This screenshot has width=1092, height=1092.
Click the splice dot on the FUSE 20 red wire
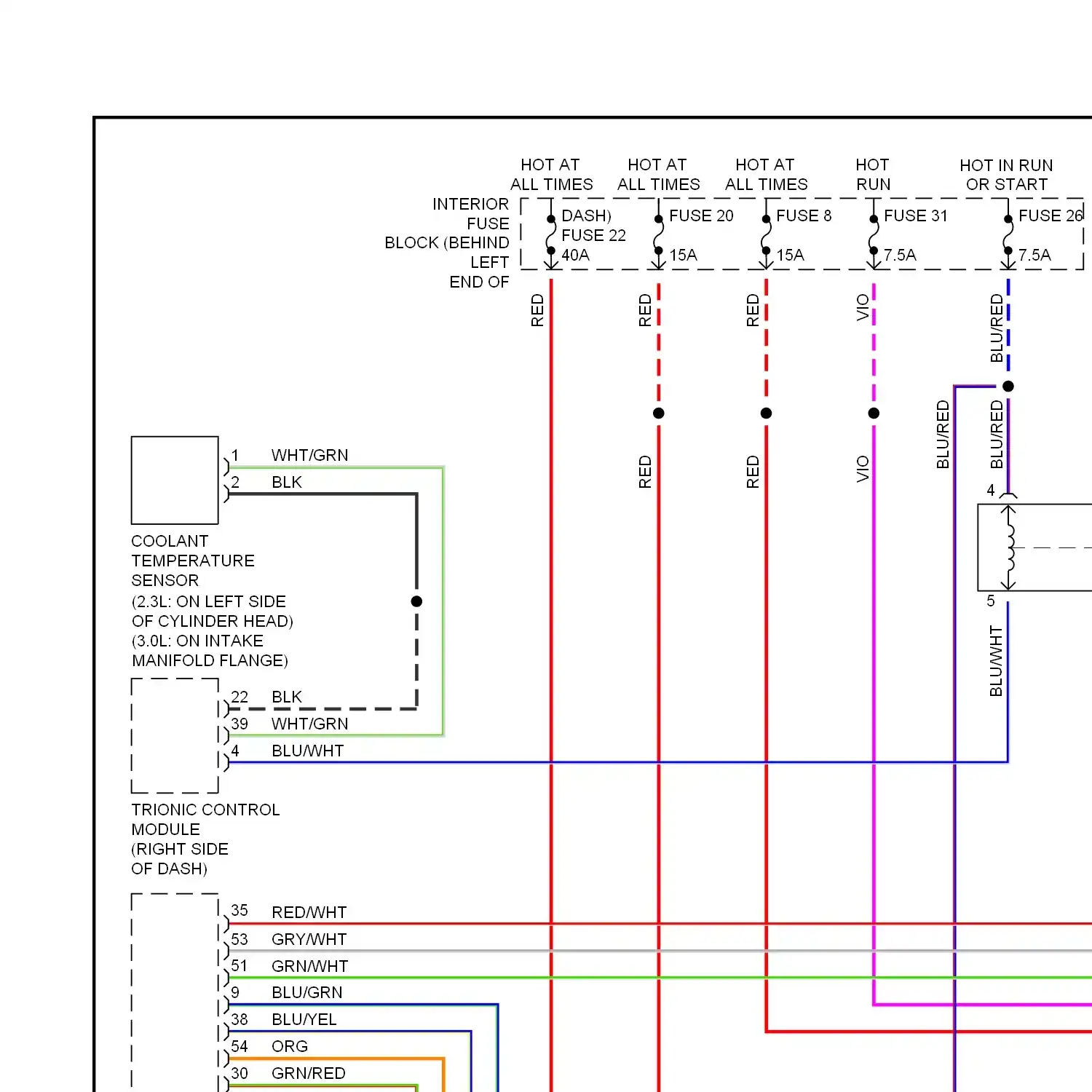click(x=659, y=413)
